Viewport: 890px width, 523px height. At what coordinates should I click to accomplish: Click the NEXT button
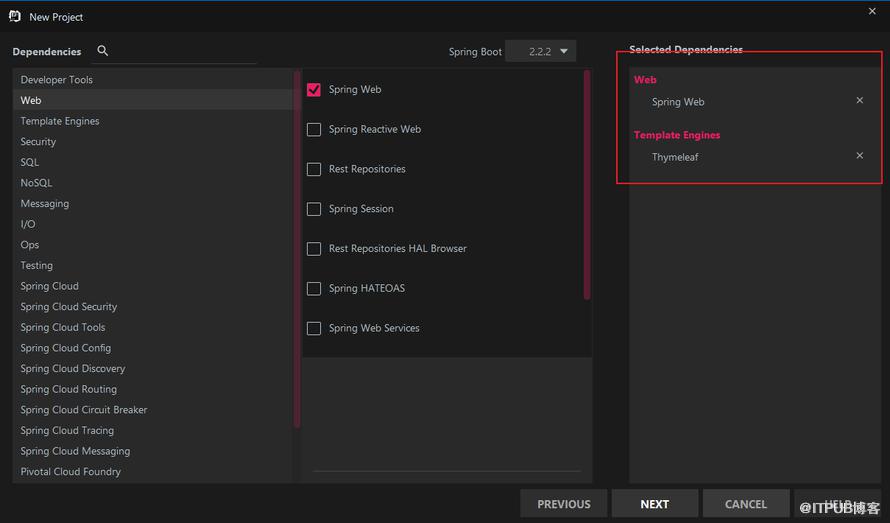pos(654,504)
